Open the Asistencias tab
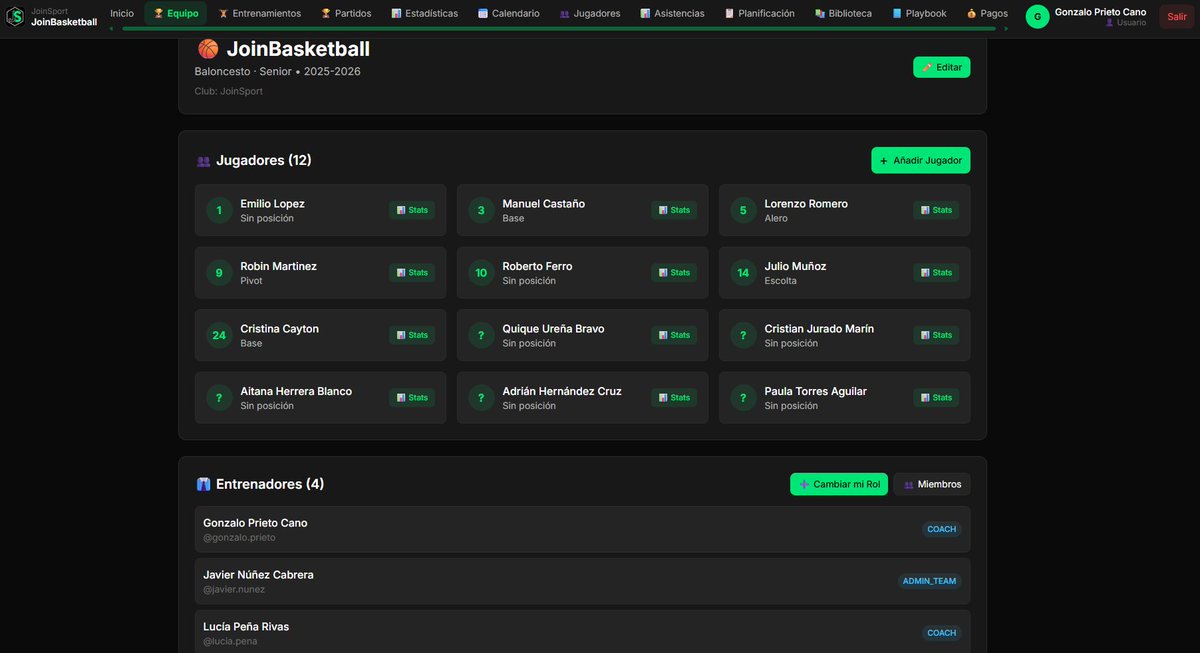Viewport: 1200px width, 653px height. (672, 14)
